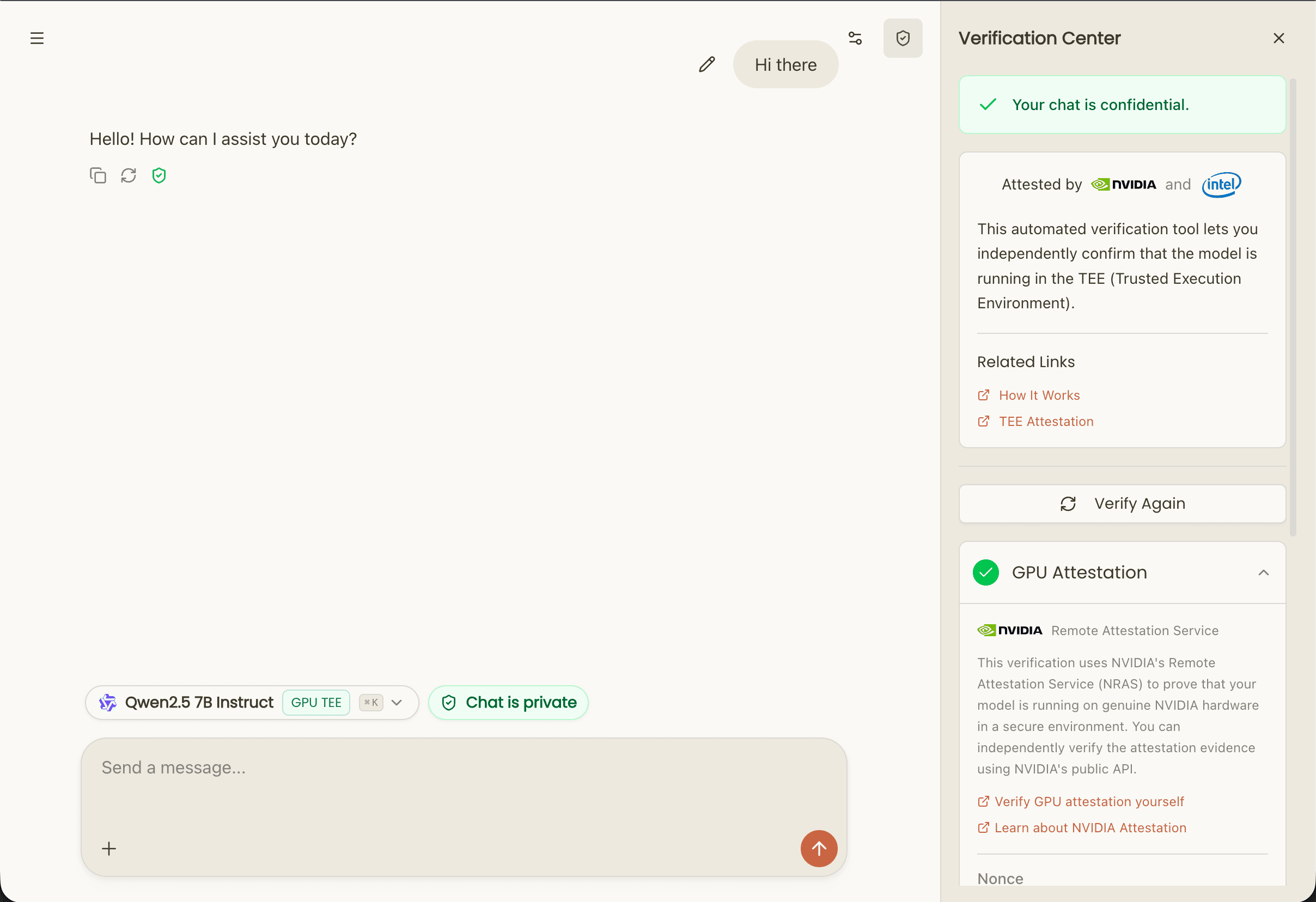Attach a file using the plus icon

[109, 848]
